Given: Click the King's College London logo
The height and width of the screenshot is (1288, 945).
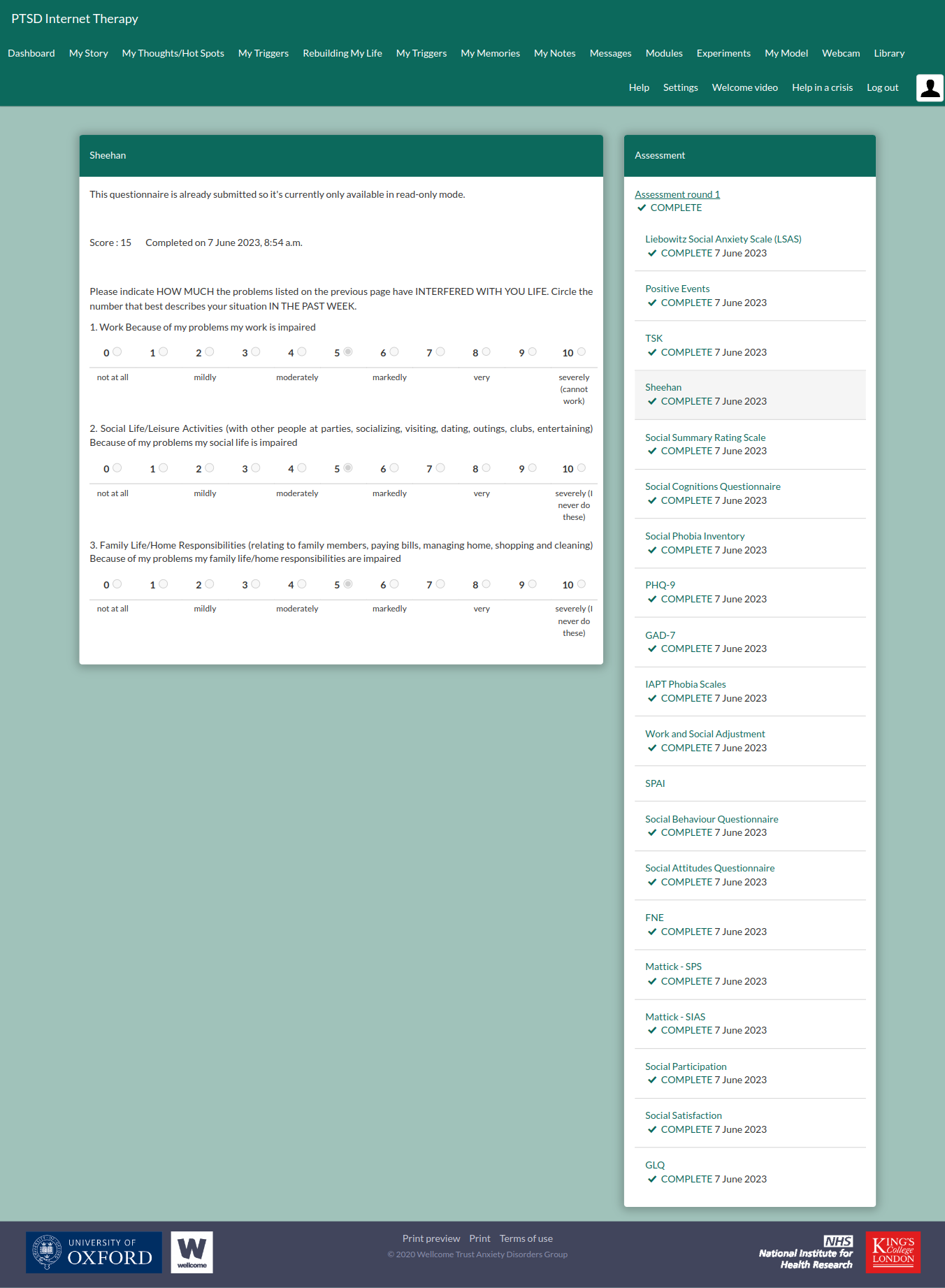Looking at the screenshot, I should click(x=893, y=1252).
